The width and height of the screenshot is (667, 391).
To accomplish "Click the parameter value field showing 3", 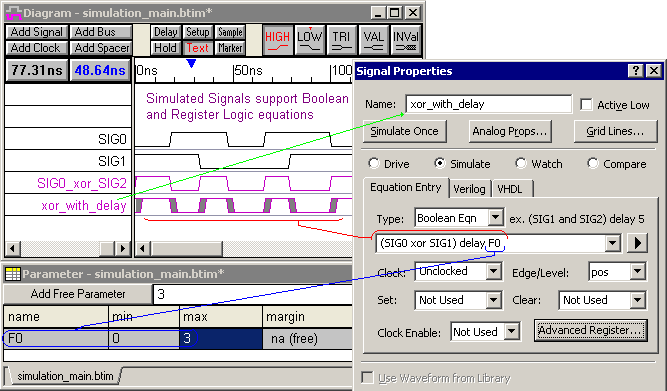I will 253,294.
